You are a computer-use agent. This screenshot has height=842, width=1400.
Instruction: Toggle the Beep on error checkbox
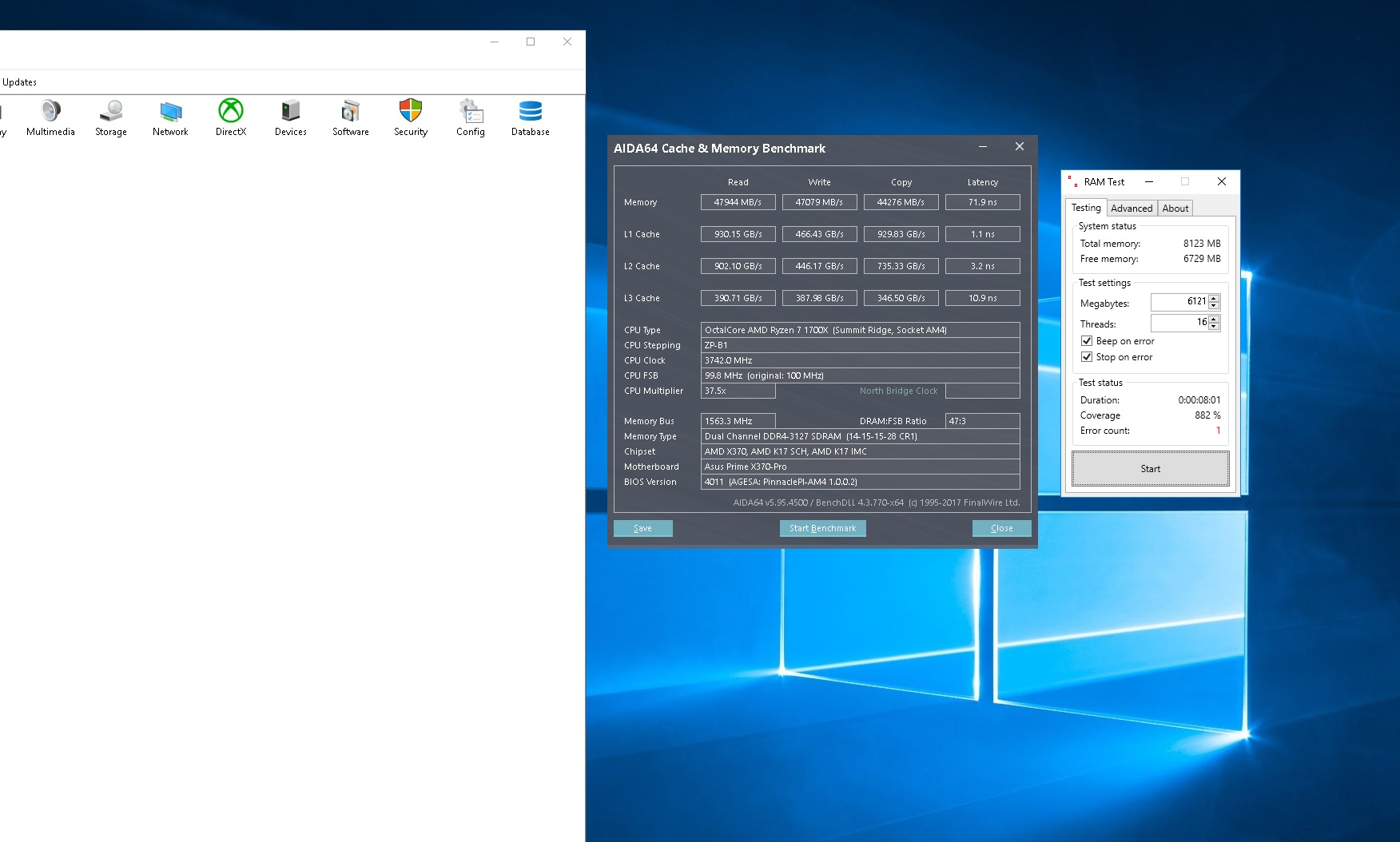1087,341
